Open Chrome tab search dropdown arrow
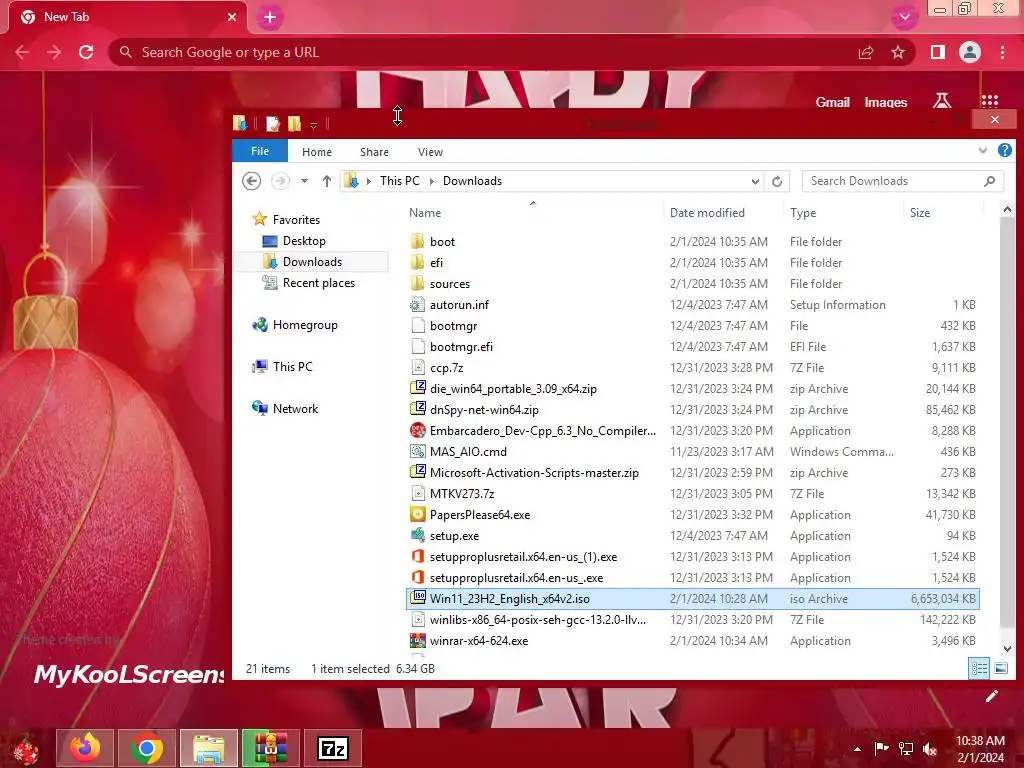Screen dimensions: 1024x768 (904, 17)
